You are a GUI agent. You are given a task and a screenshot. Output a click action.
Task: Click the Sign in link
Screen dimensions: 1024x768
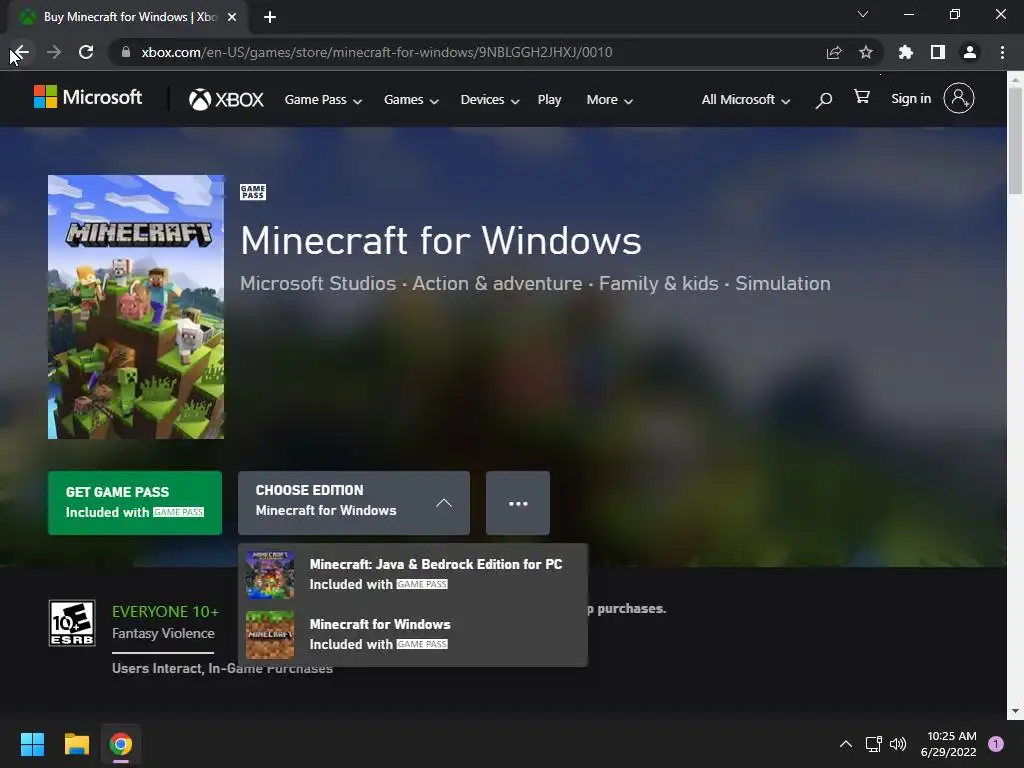[x=911, y=99]
